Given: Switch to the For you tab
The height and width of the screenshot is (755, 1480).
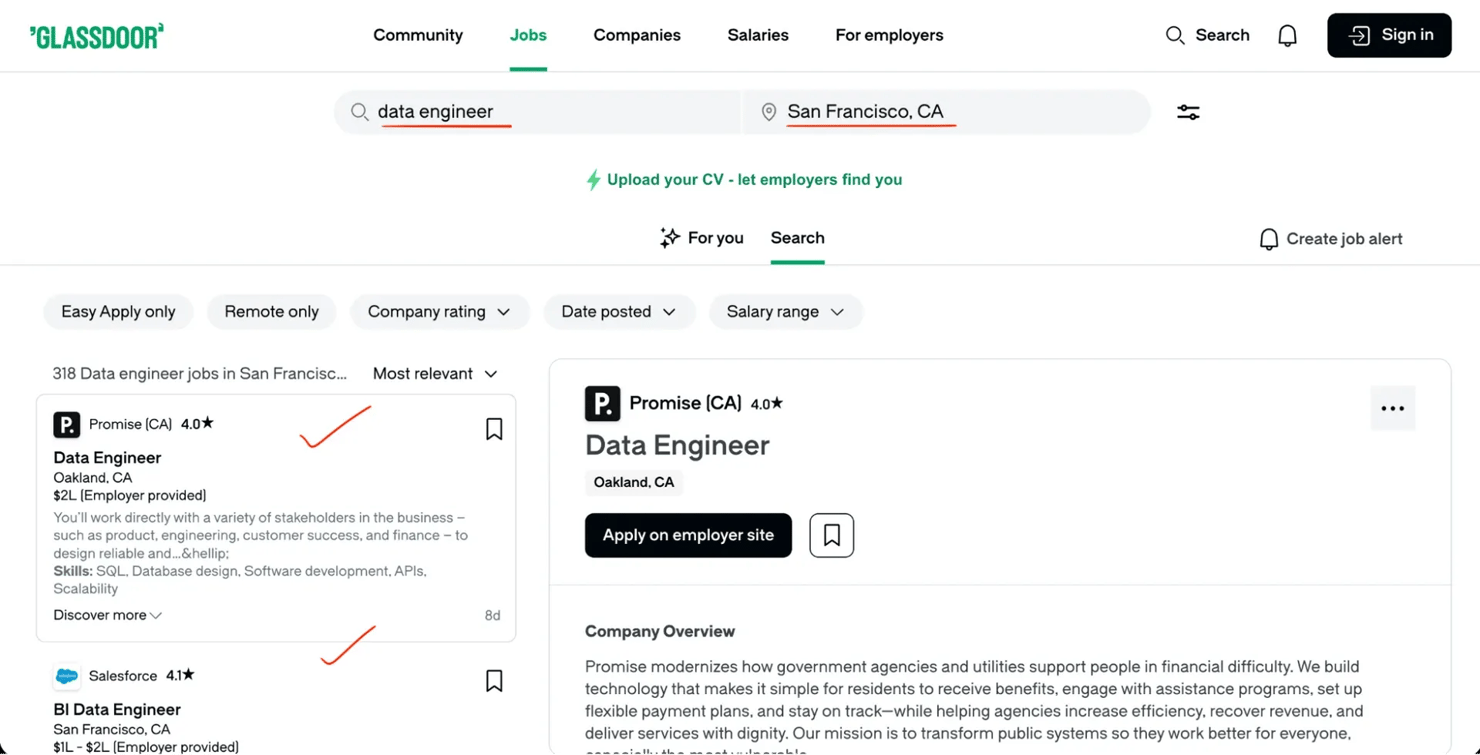Looking at the screenshot, I should point(702,238).
